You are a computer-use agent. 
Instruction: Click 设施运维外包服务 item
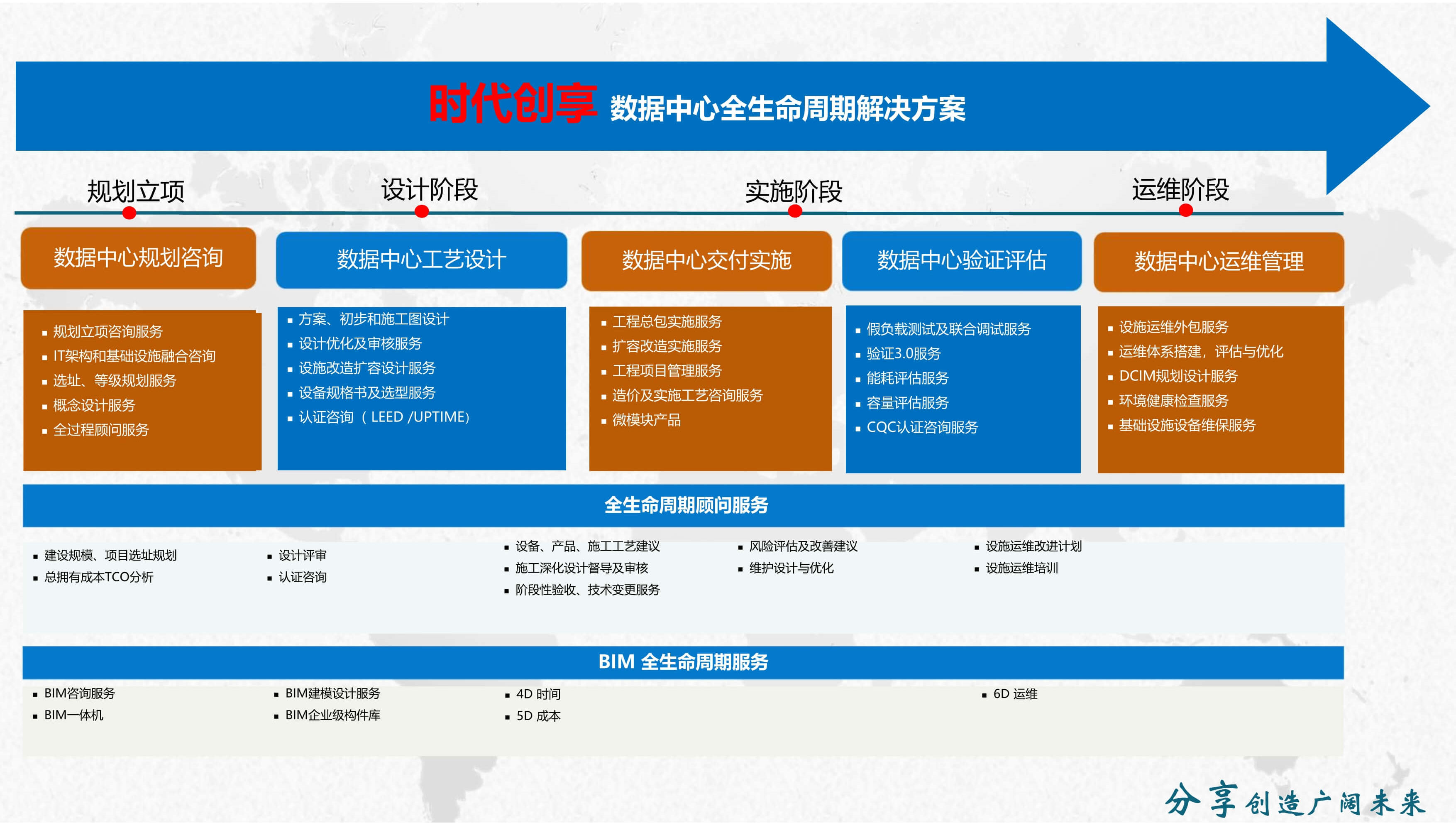click(1173, 327)
